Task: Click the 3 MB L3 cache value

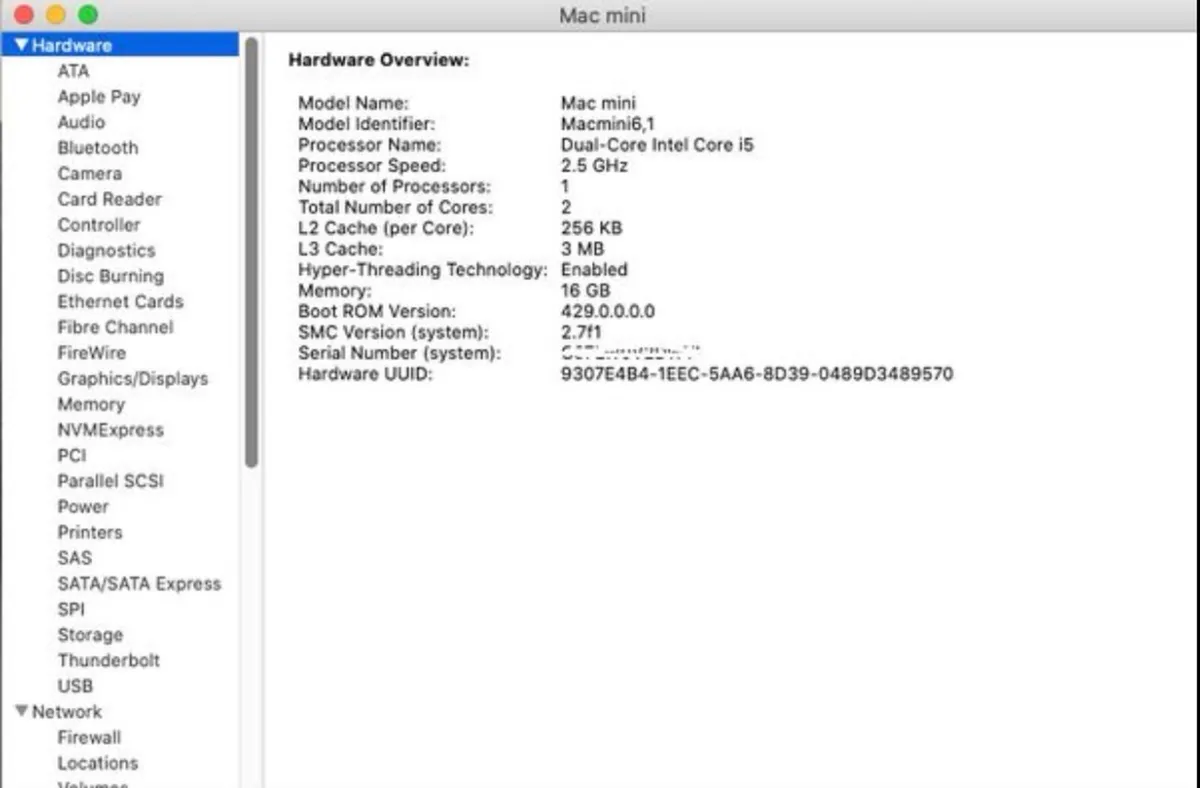Action: (582, 249)
